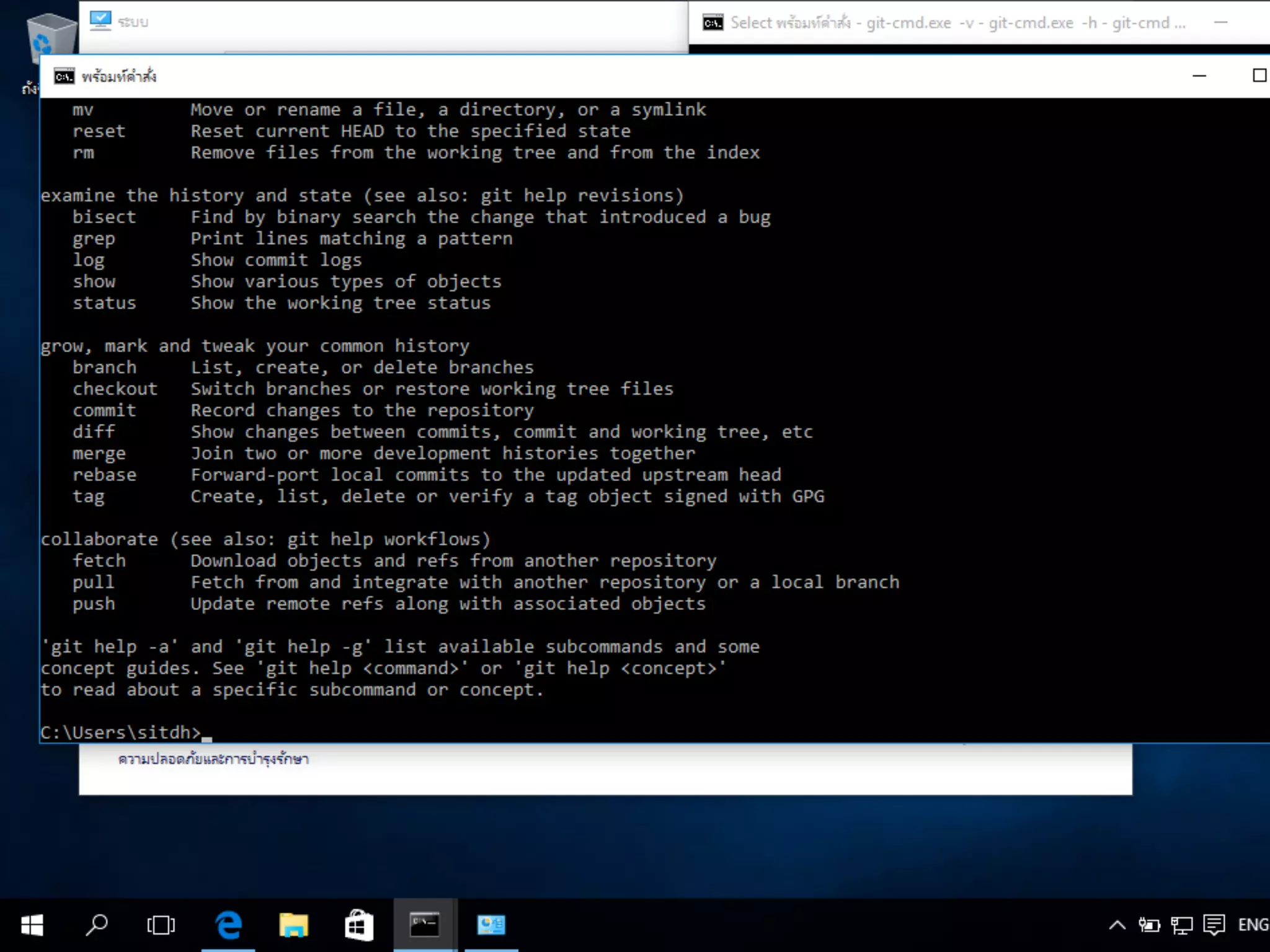
Task: Maximize the front Command Prompt window
Action: [1259, 76]
